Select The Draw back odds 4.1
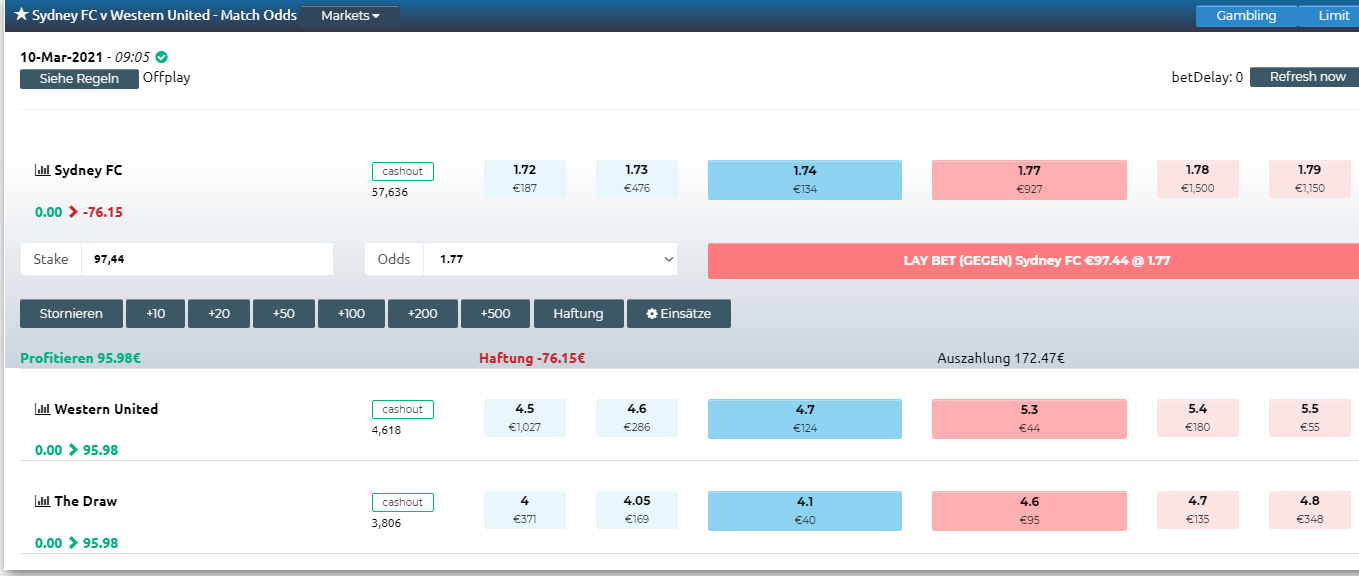The width and height of the screenshot is (1359, 576). [x=805, y=510]
